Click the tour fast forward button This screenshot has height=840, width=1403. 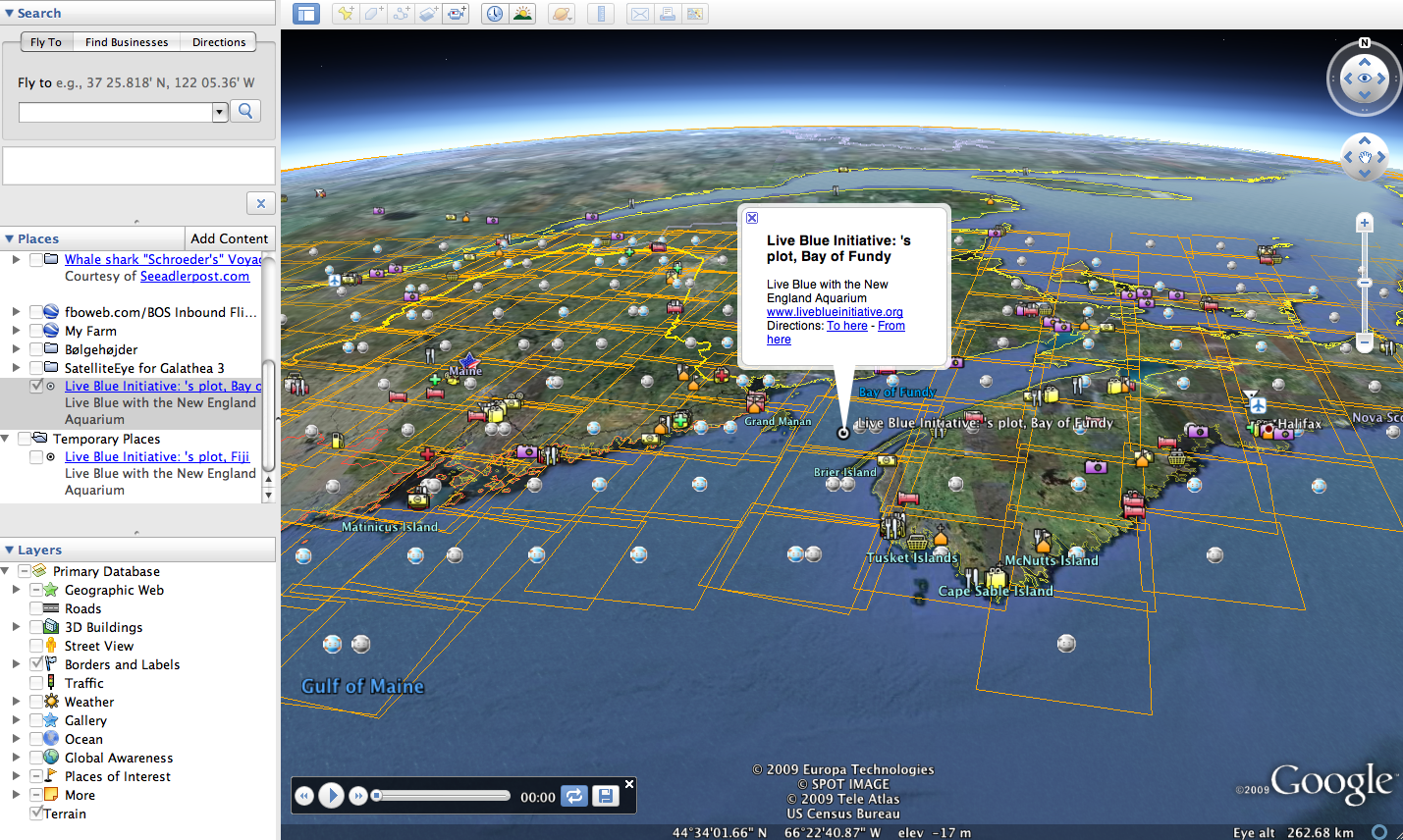pyautogui.click(x=358, y=796)
